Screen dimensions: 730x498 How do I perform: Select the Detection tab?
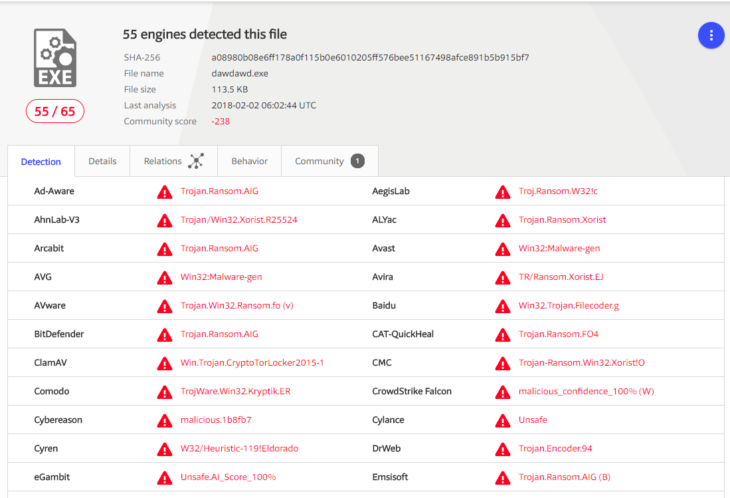click(x=41, y=162)
